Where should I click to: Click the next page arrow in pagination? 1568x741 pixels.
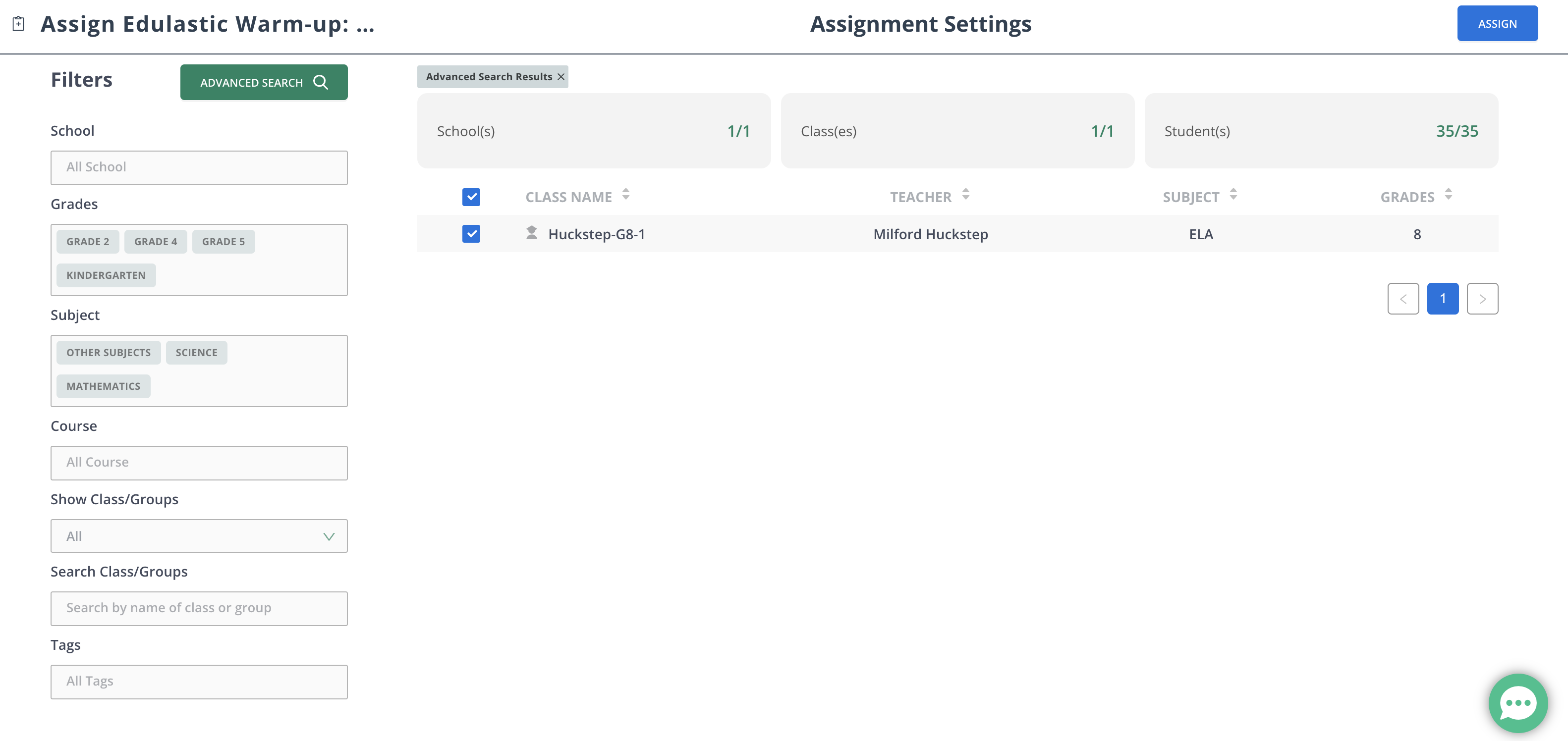1483,298
